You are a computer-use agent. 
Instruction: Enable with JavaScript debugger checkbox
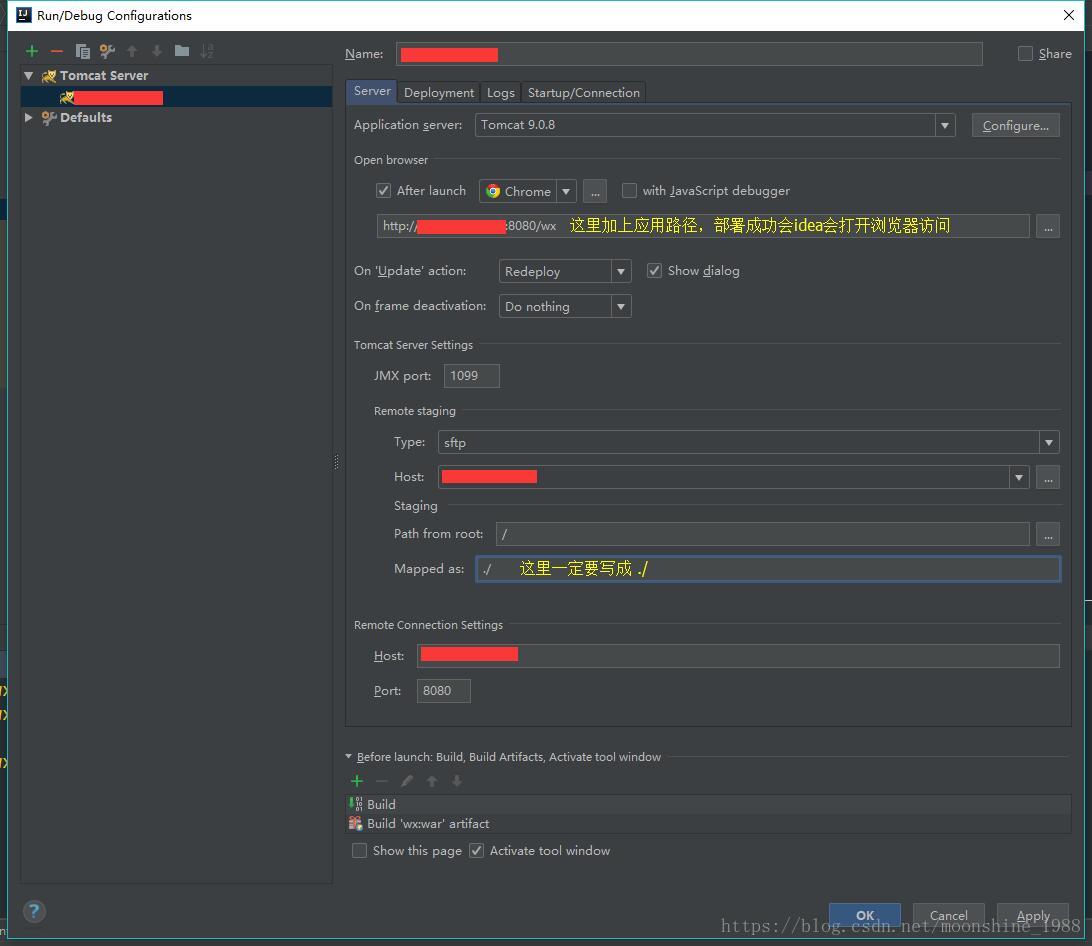(629, 190)
